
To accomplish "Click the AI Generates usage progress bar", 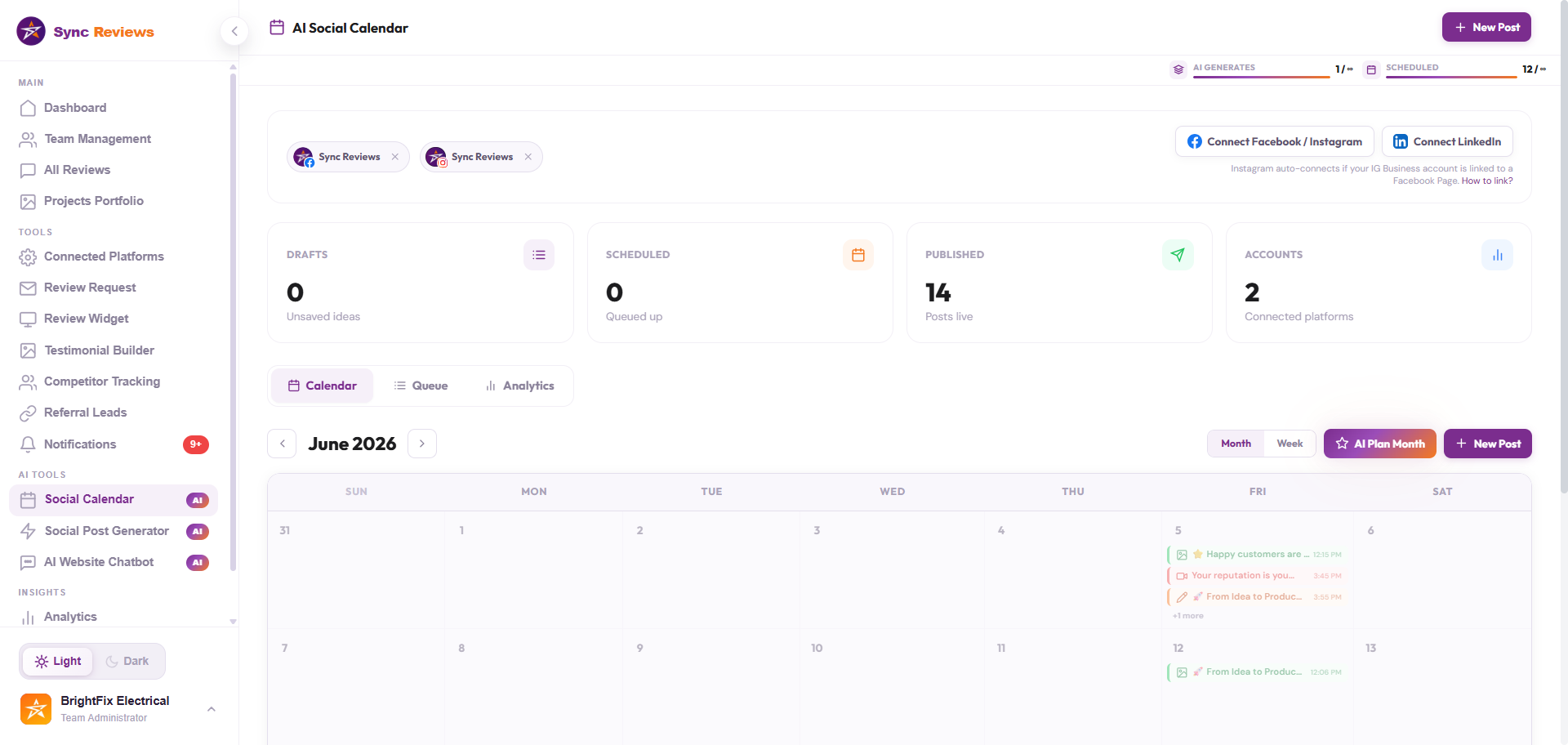I will point(1261,77).
